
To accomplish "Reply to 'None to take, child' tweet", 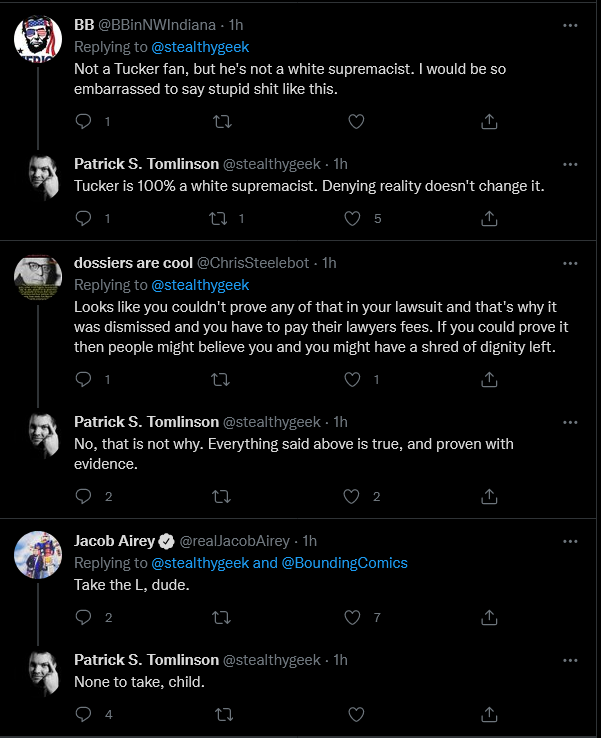I will coord(83,714).
